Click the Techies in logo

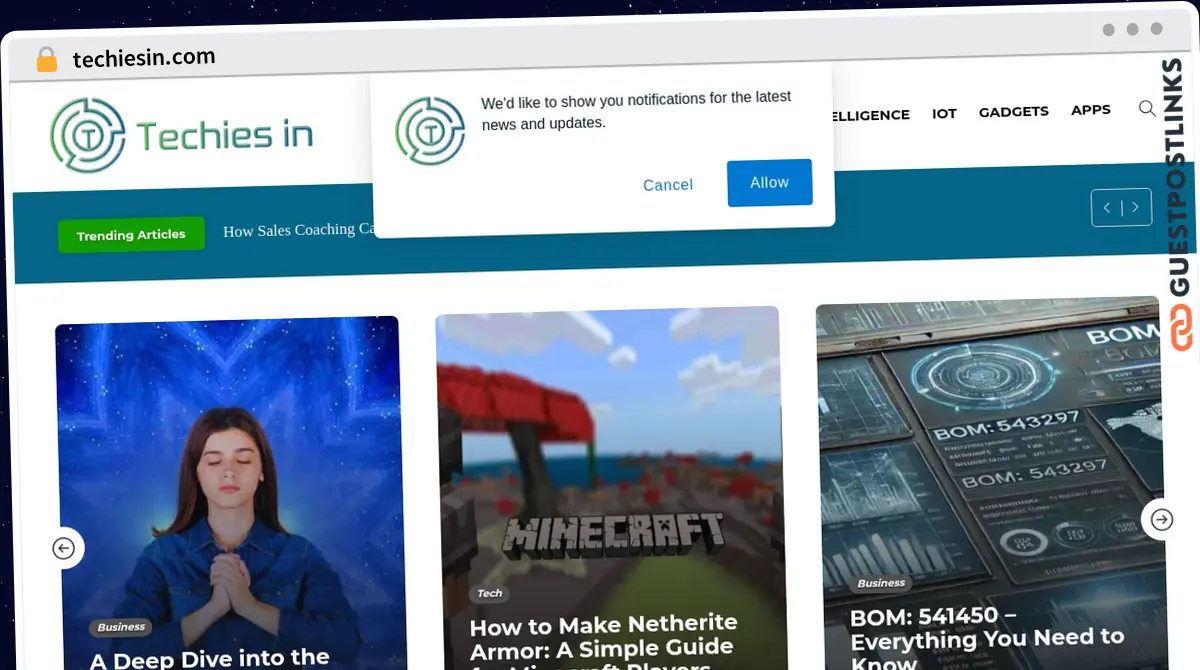click(x=180, y=133)
